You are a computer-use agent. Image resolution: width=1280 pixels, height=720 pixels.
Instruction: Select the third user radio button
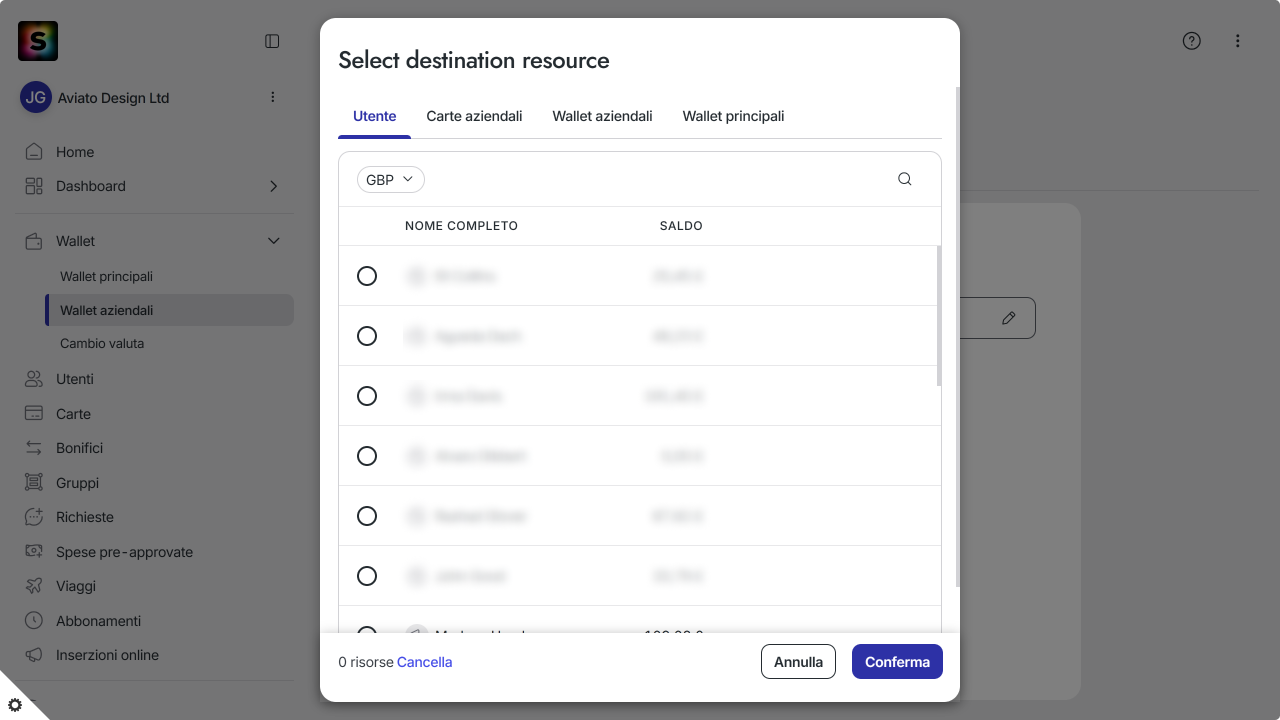(x=367, y=396)
